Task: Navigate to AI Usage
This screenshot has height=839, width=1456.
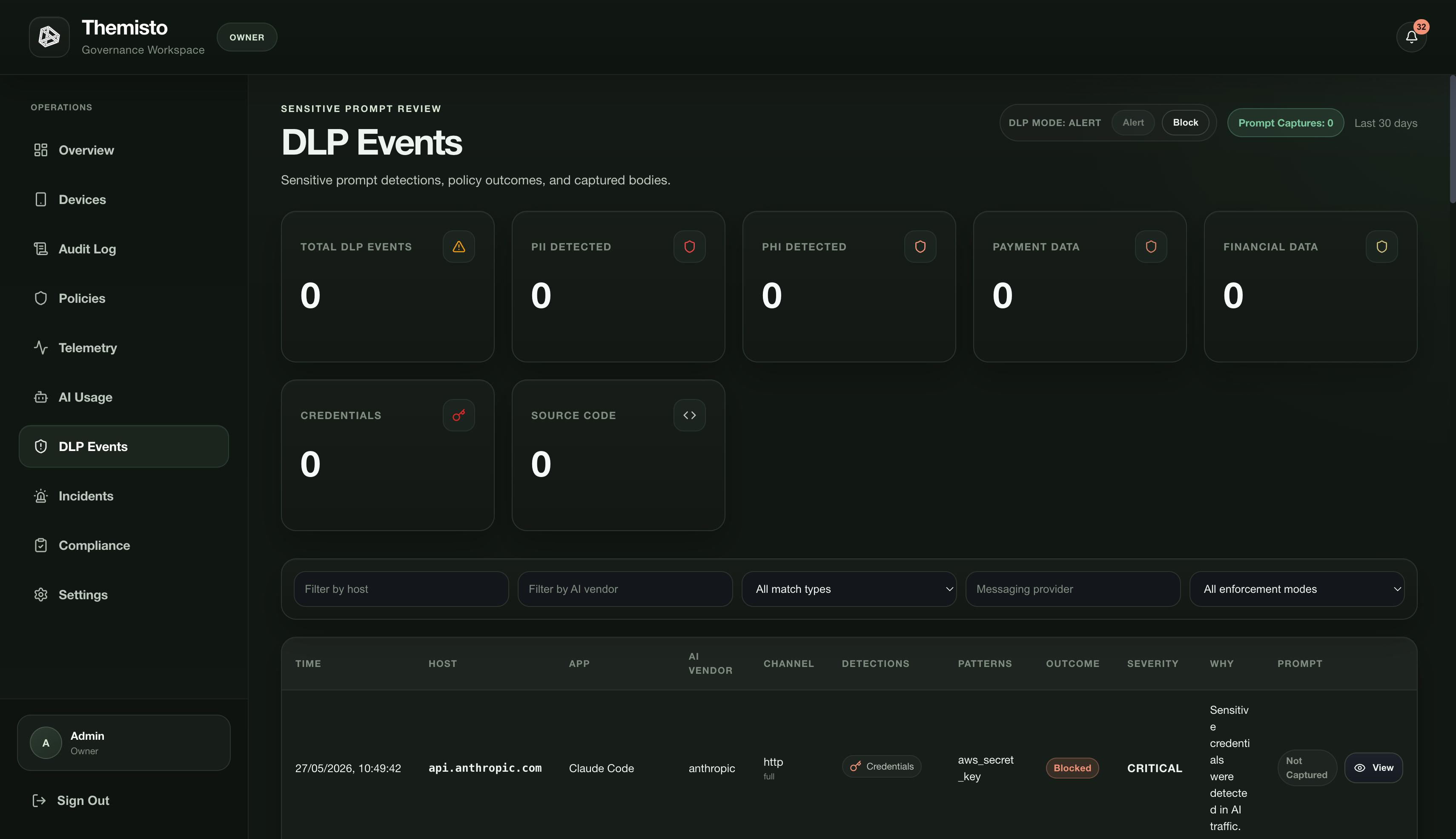Action: [124, 397]
